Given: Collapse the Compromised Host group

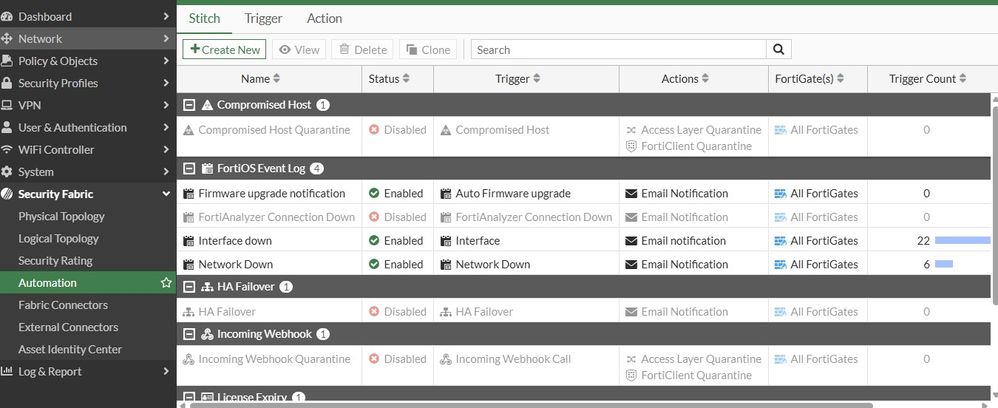Looking at the screenshot, I should click(x=189, y=105).
